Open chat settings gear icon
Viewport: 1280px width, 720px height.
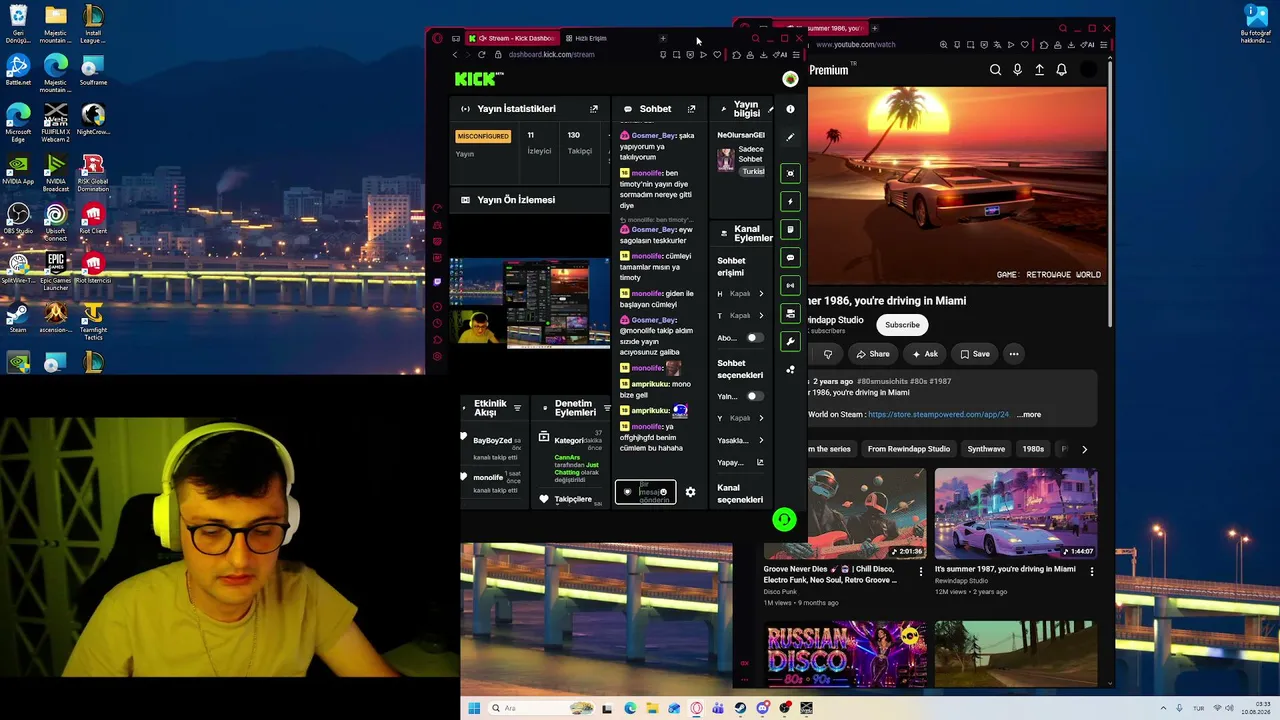point(690,492)
